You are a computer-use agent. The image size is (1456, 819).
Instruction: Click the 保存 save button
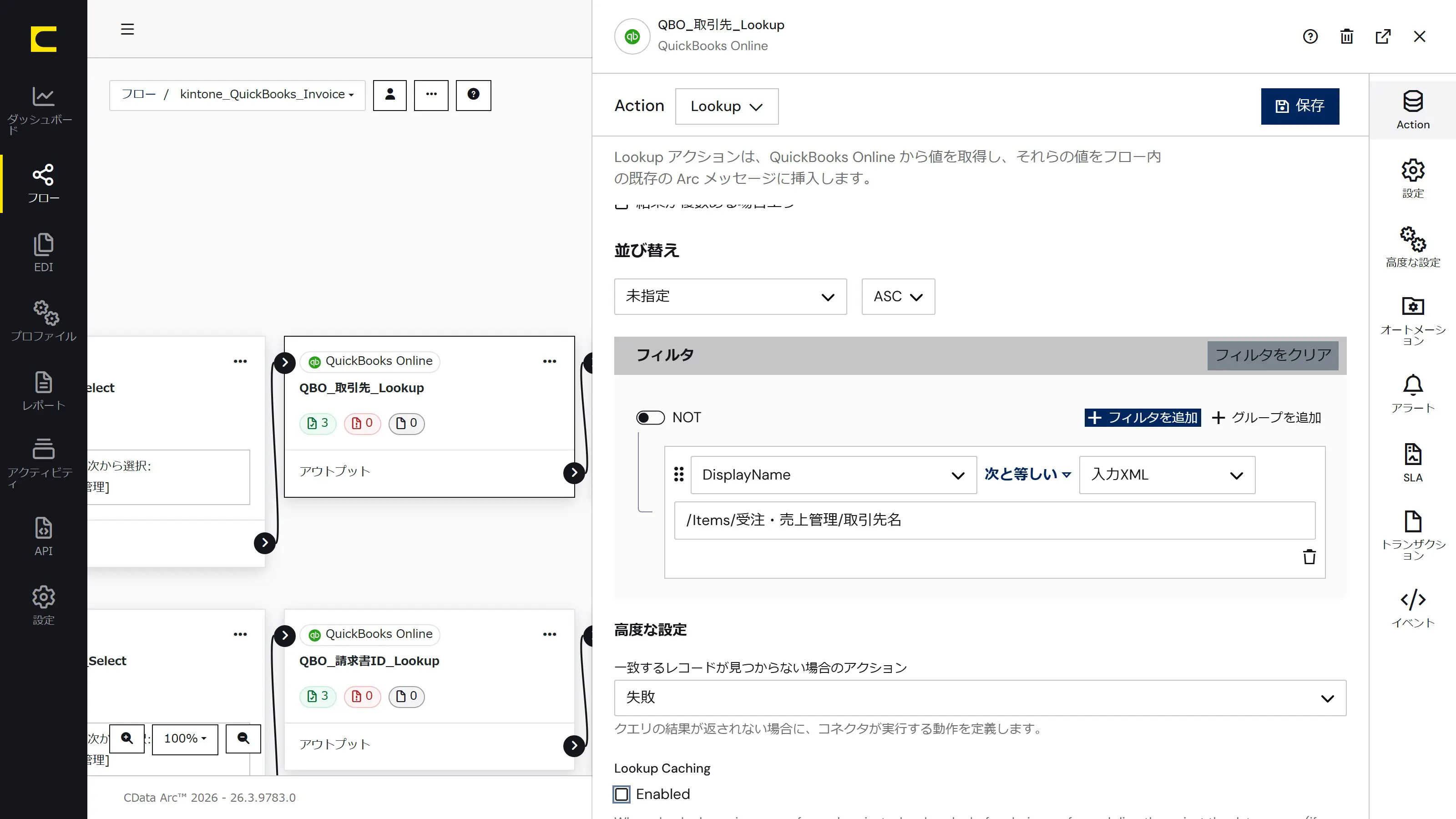click(x=1299, y=106)
